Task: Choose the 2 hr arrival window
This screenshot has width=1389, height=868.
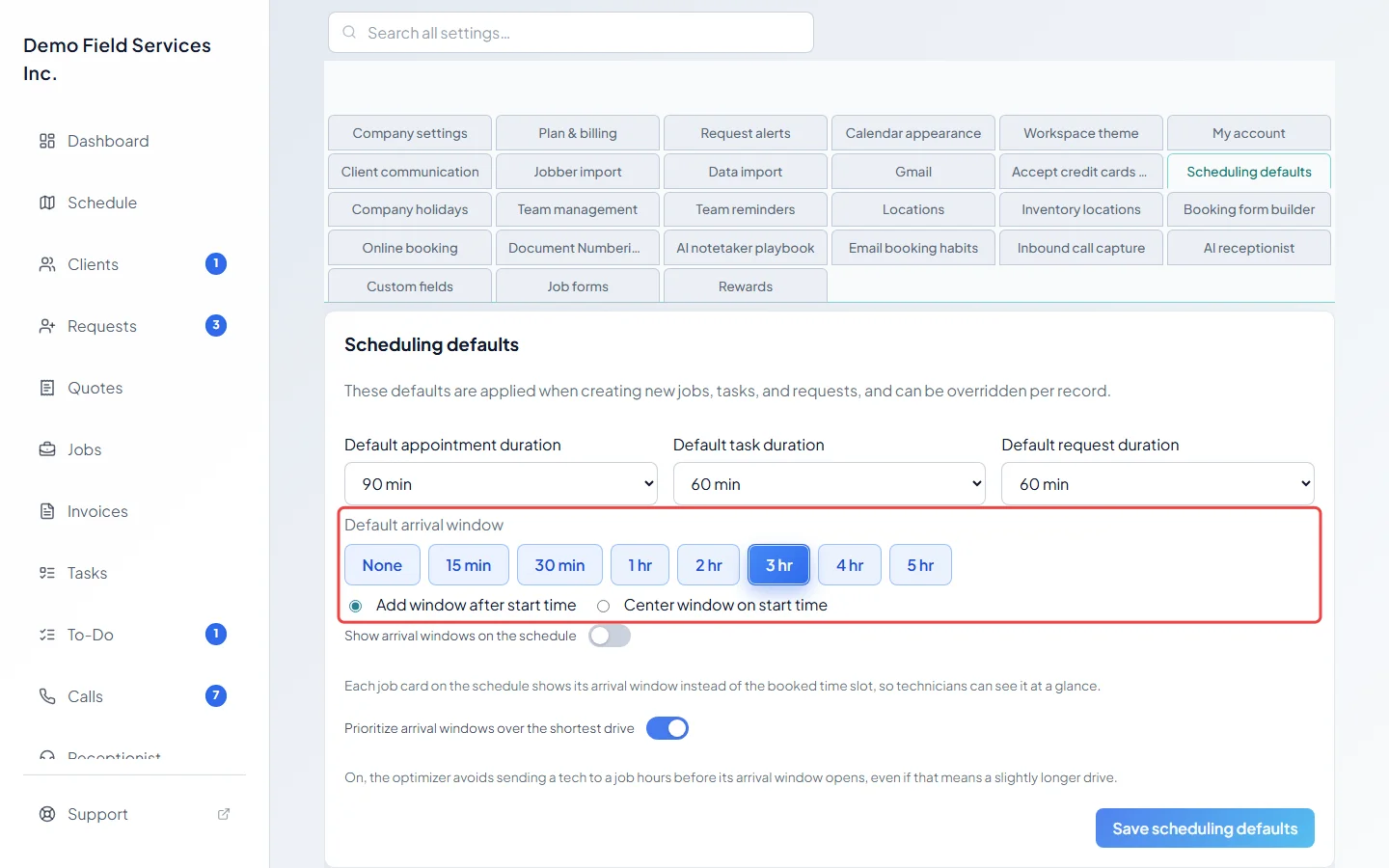Action: (709, 565)
